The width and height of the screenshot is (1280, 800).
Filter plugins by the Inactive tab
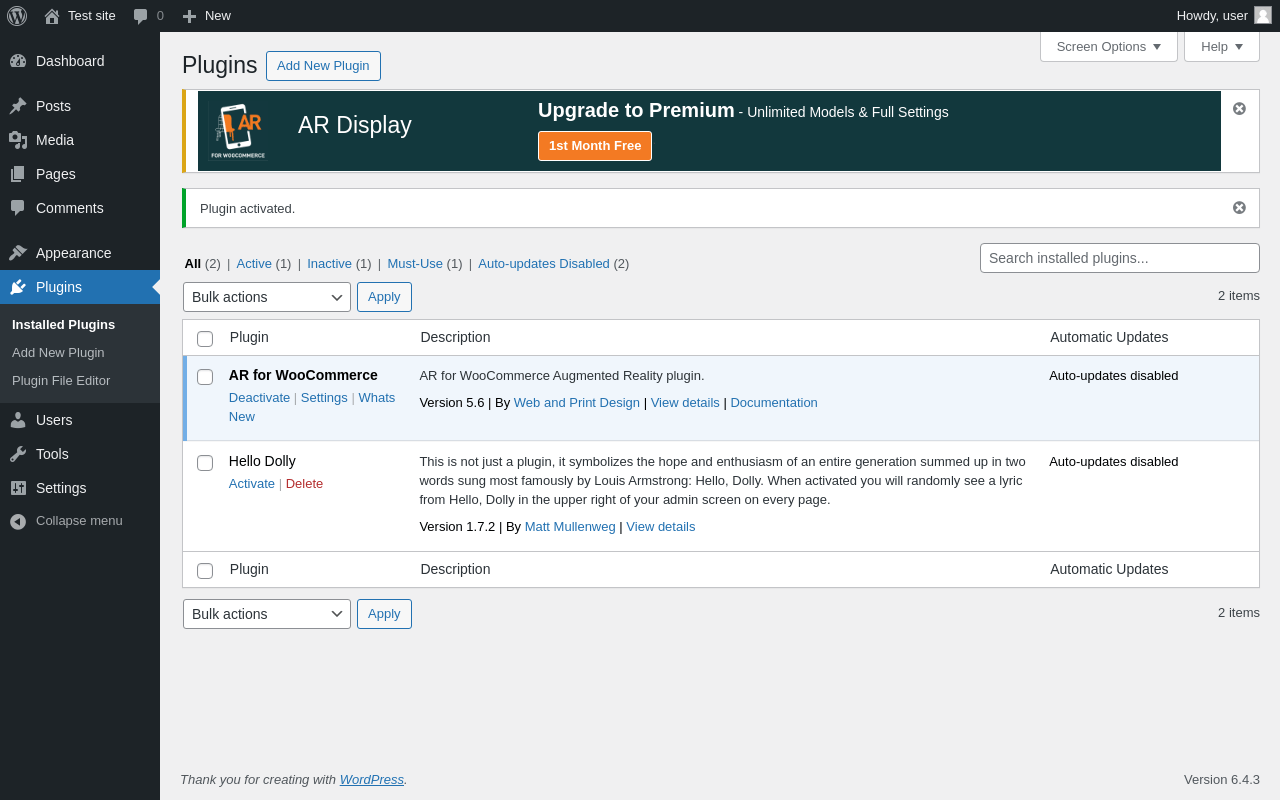click(x=329, y=264)
